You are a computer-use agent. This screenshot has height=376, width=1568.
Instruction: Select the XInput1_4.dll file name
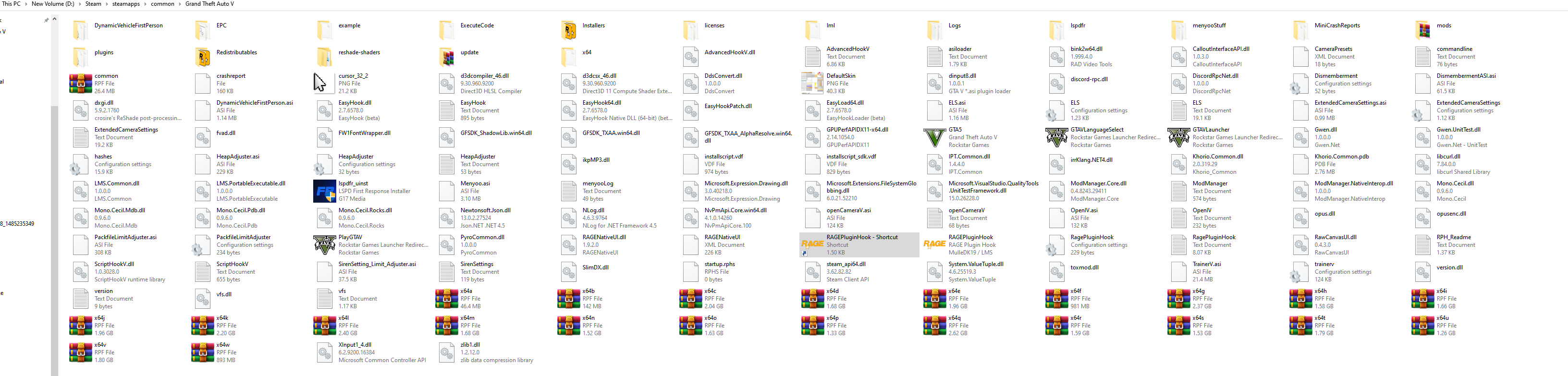355,345
